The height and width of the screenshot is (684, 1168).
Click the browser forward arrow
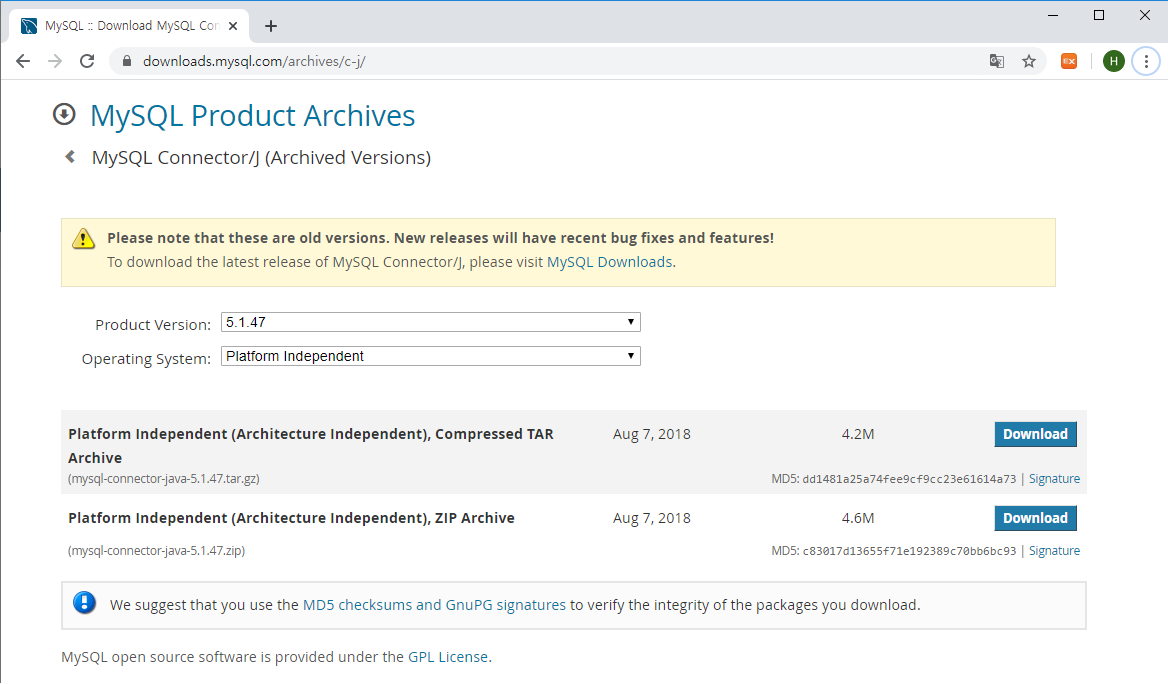[x=55, y=61]
